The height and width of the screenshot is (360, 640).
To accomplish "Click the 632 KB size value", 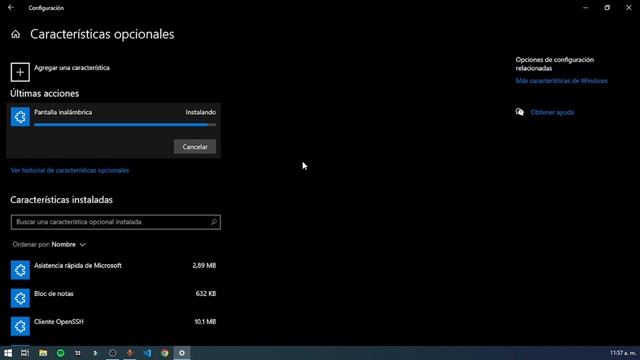I will (x=206, y=293).
